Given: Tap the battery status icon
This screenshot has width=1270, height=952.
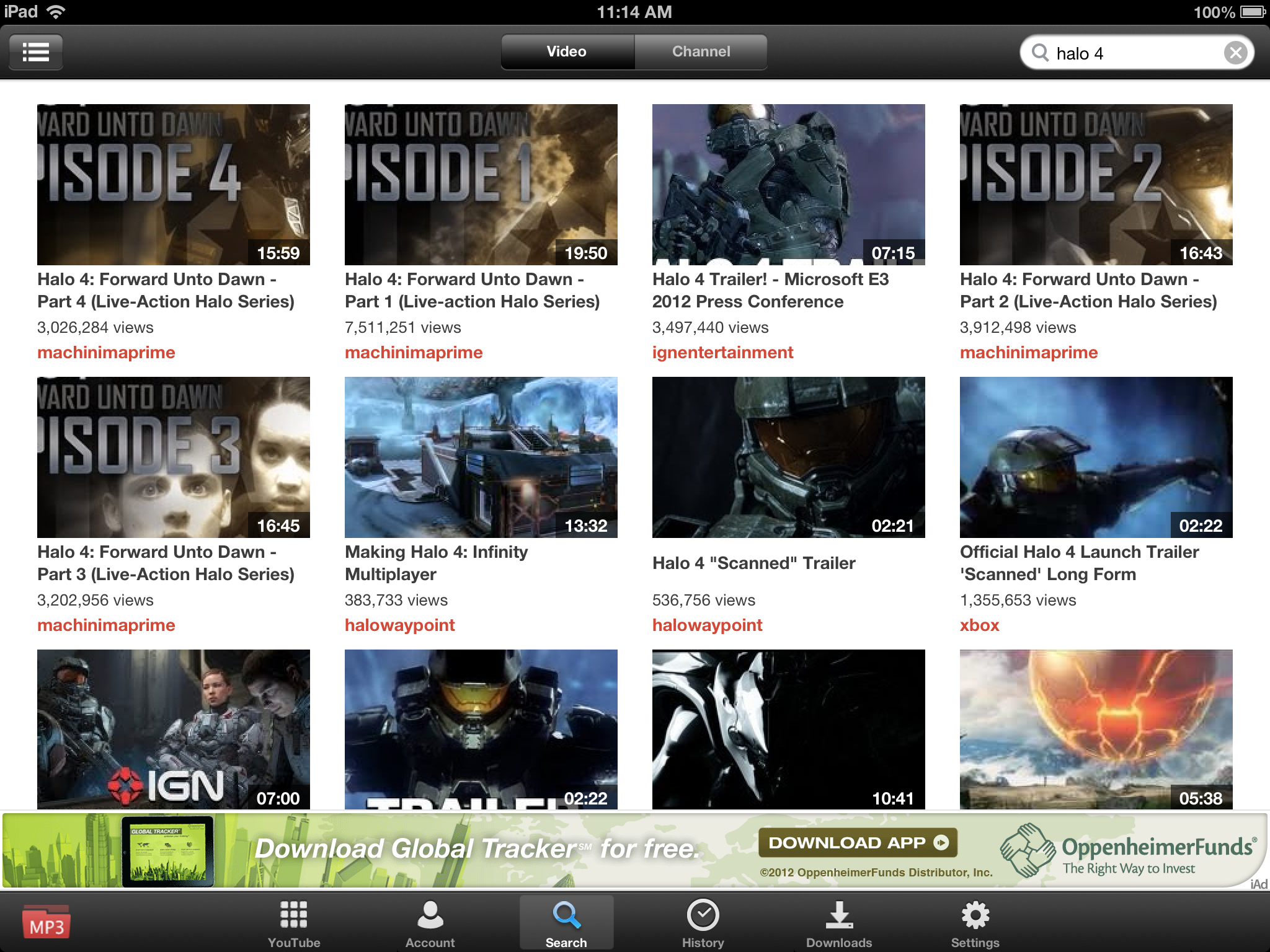Looking at the screenshot, I should (x=1253, y=12).
